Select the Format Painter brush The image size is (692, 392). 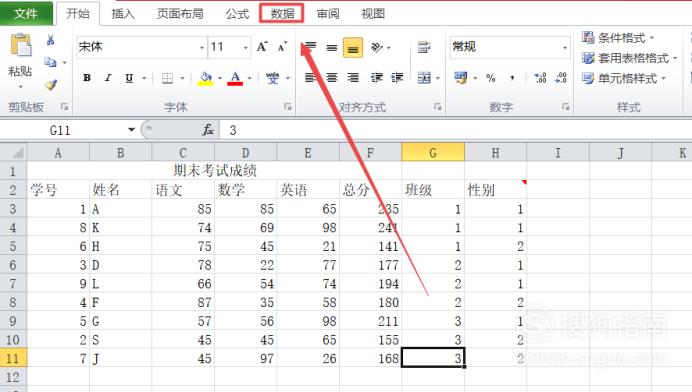(51, 84)
